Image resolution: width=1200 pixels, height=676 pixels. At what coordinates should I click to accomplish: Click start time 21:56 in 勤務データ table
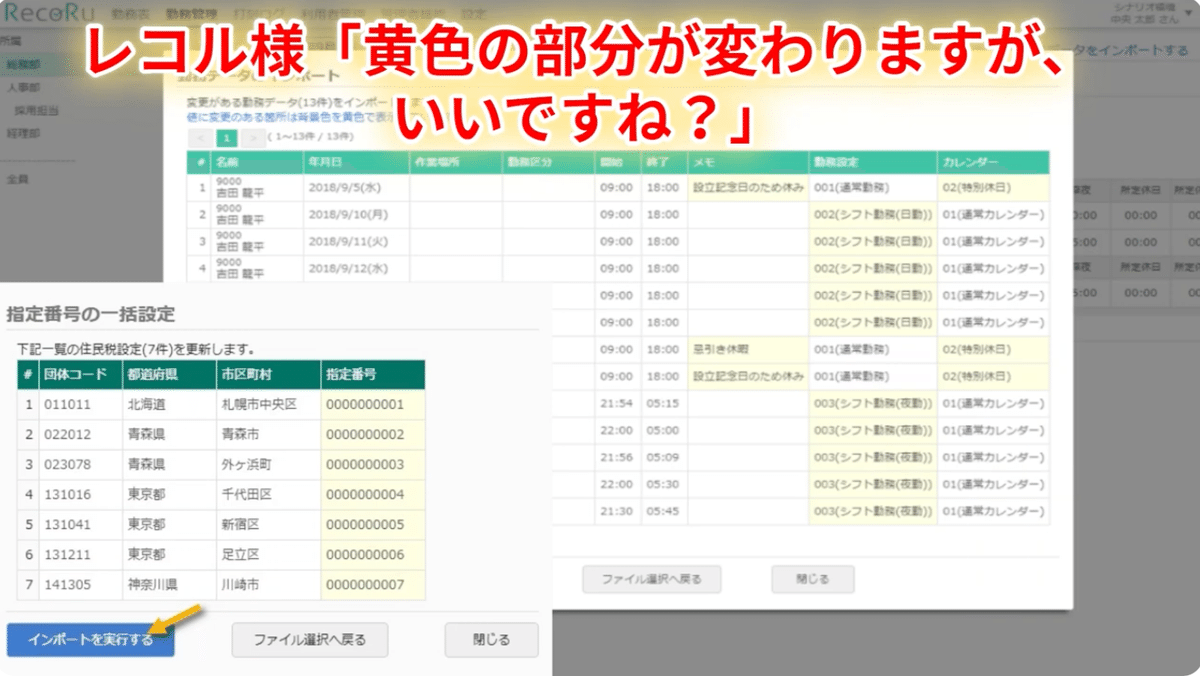[x=617, y=457]
